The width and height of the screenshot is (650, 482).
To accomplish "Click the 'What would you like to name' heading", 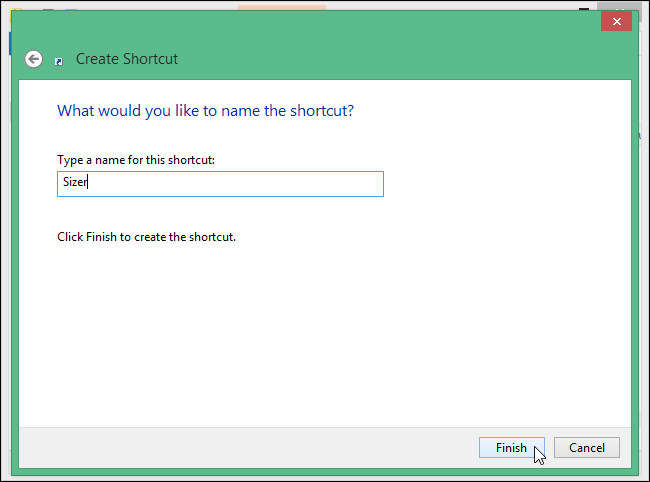I will click(x=205, y=110).
